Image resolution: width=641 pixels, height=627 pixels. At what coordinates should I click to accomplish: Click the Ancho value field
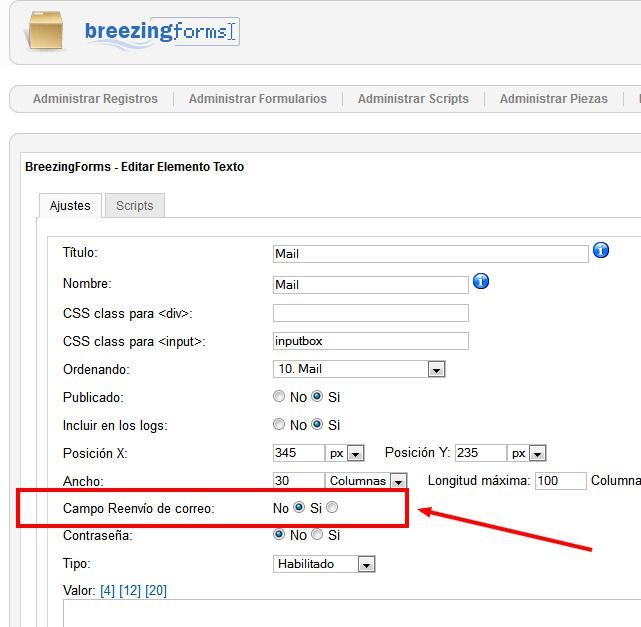click(299, 481)
